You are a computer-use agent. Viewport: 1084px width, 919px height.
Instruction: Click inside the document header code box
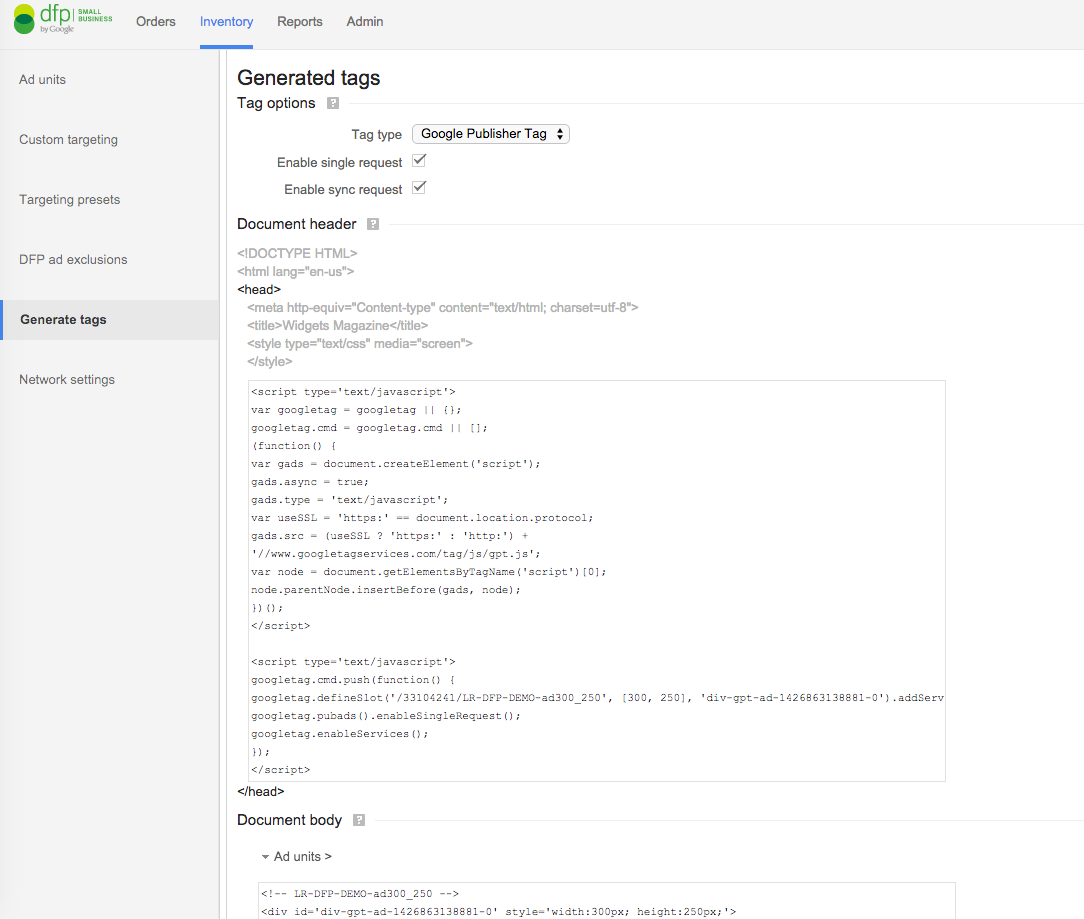(x=596, y=580)
